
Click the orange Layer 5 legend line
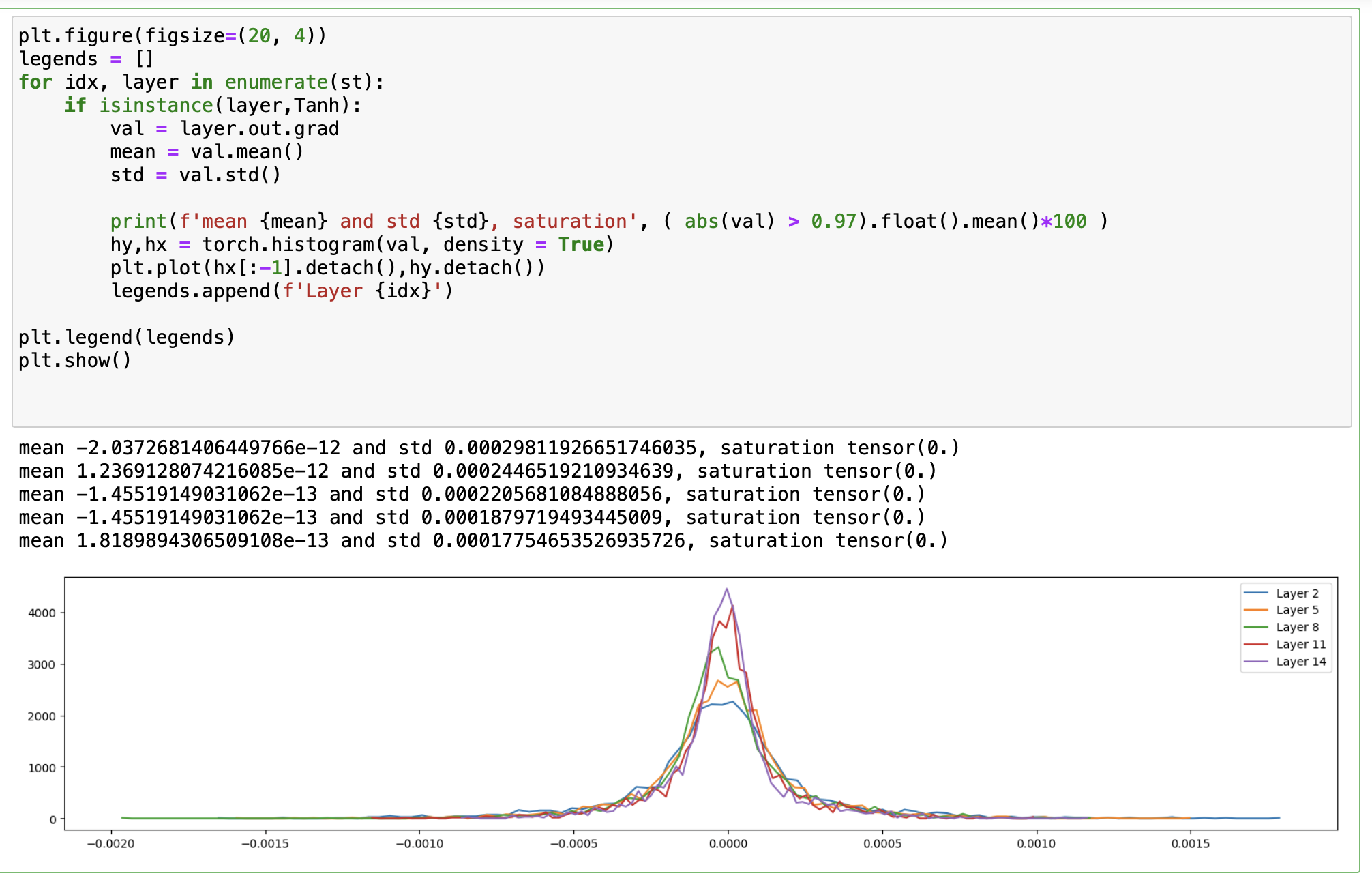pos(1256,610)
